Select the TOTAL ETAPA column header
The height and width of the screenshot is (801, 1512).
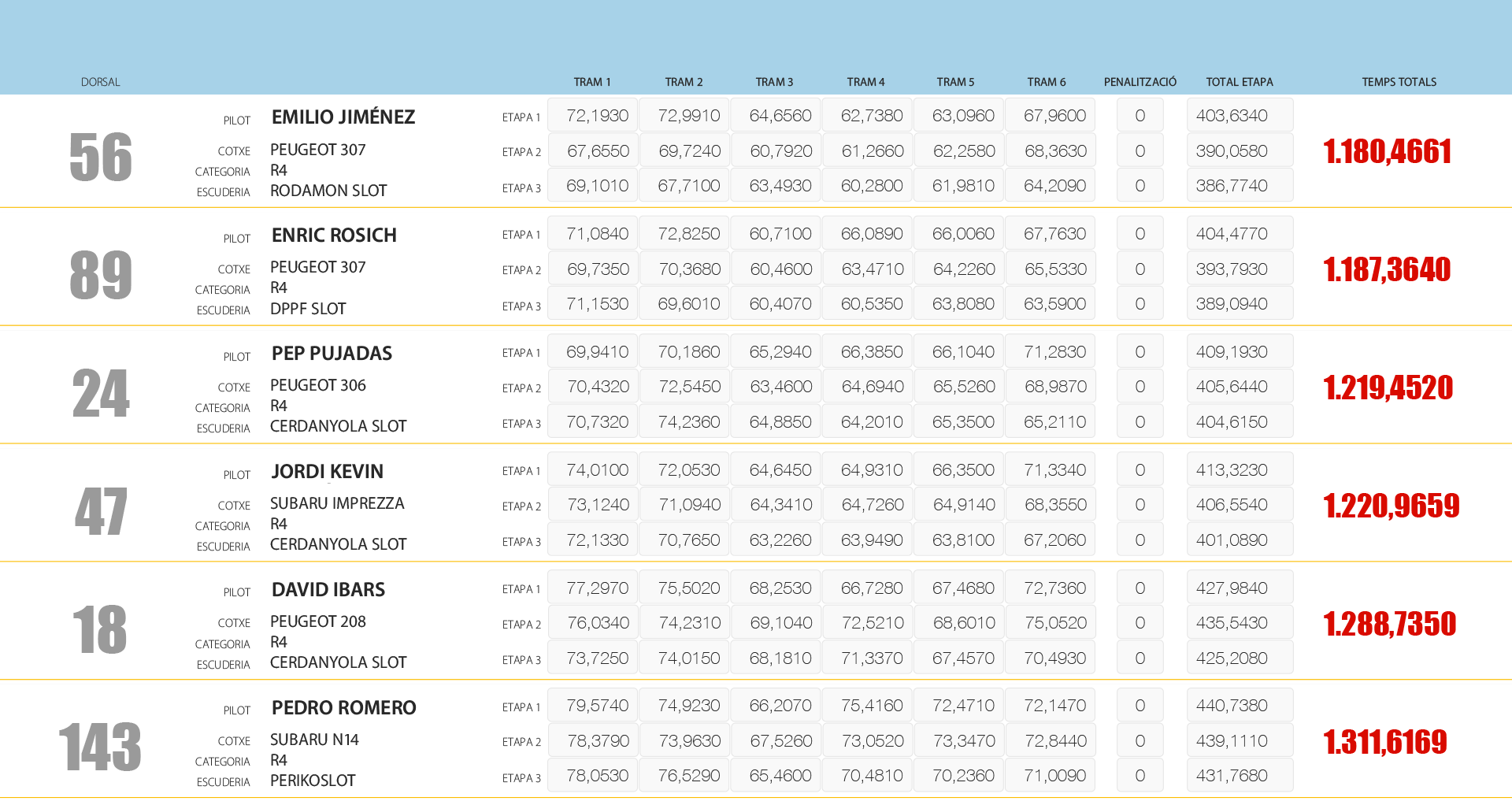click(1239, 82)
